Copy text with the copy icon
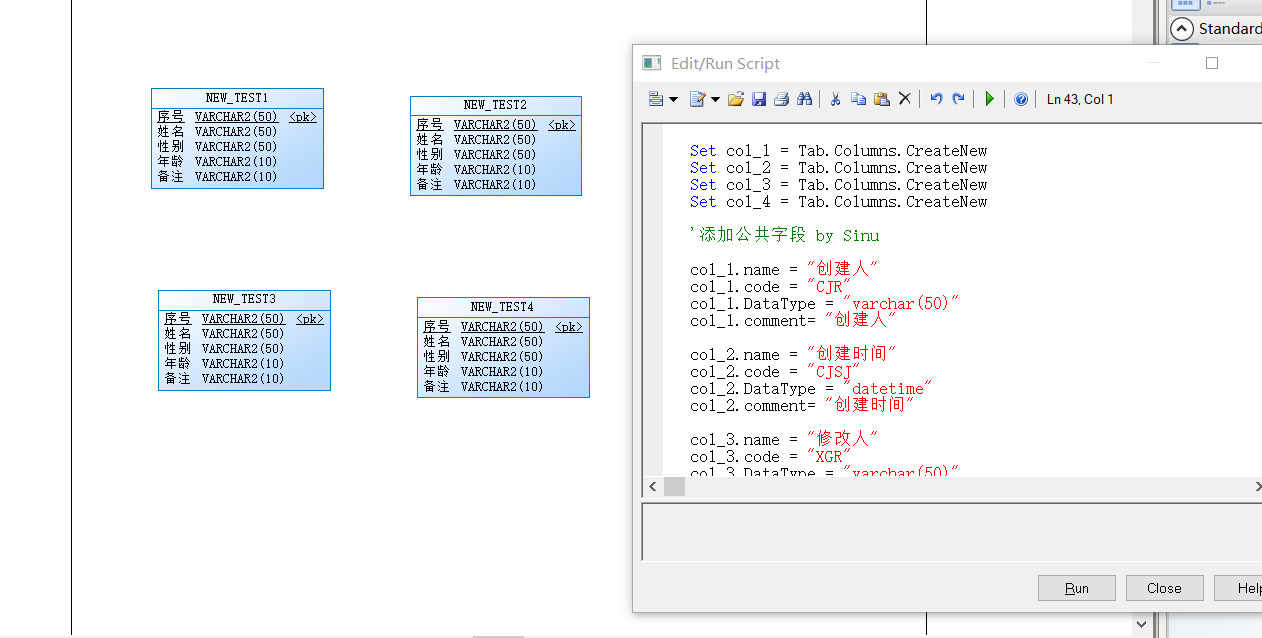 859,98
